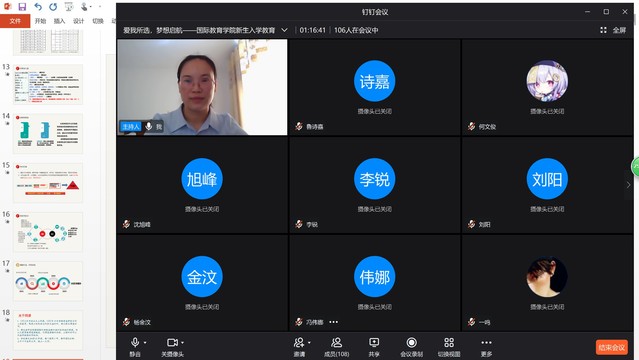
Task: Click the red End Meeting button
Action: [x=612, y=347]
